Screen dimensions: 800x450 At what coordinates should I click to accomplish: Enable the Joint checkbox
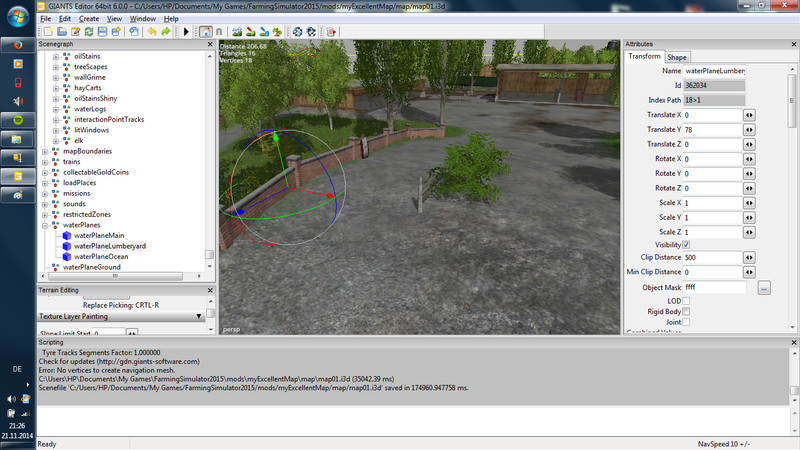(x=686, y=322)
